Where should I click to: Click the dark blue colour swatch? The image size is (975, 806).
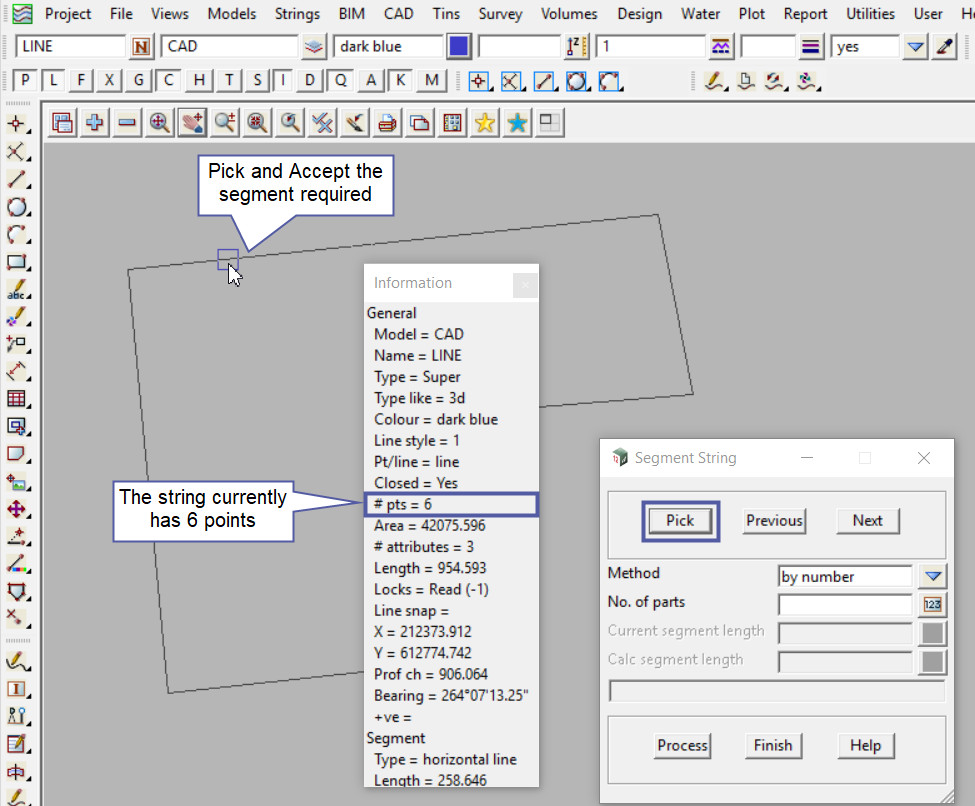(459, 47)
